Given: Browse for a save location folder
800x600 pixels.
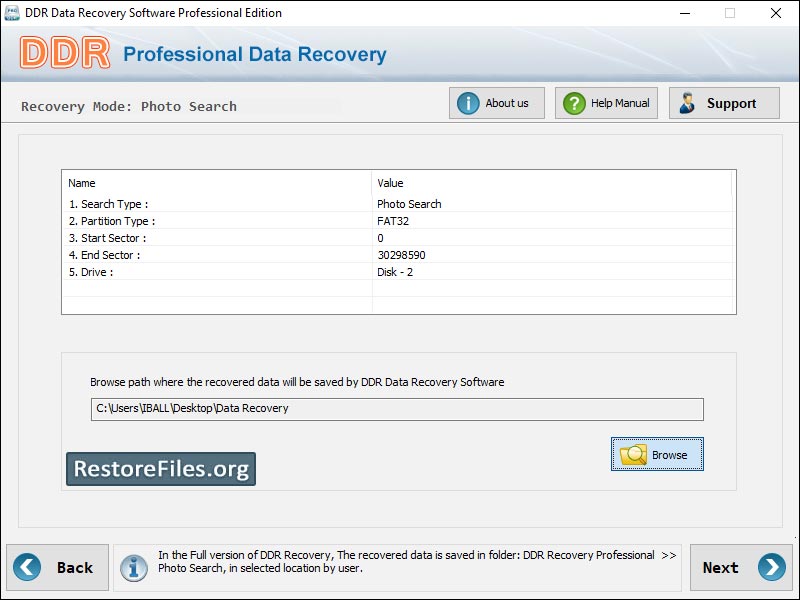Looking at the screenshot, I should coord(657,454).
